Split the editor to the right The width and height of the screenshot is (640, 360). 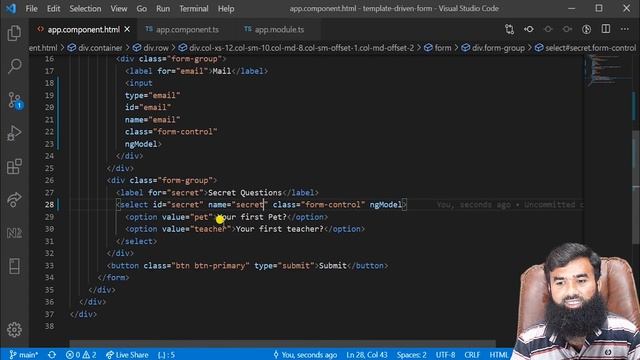pos(606,29)
